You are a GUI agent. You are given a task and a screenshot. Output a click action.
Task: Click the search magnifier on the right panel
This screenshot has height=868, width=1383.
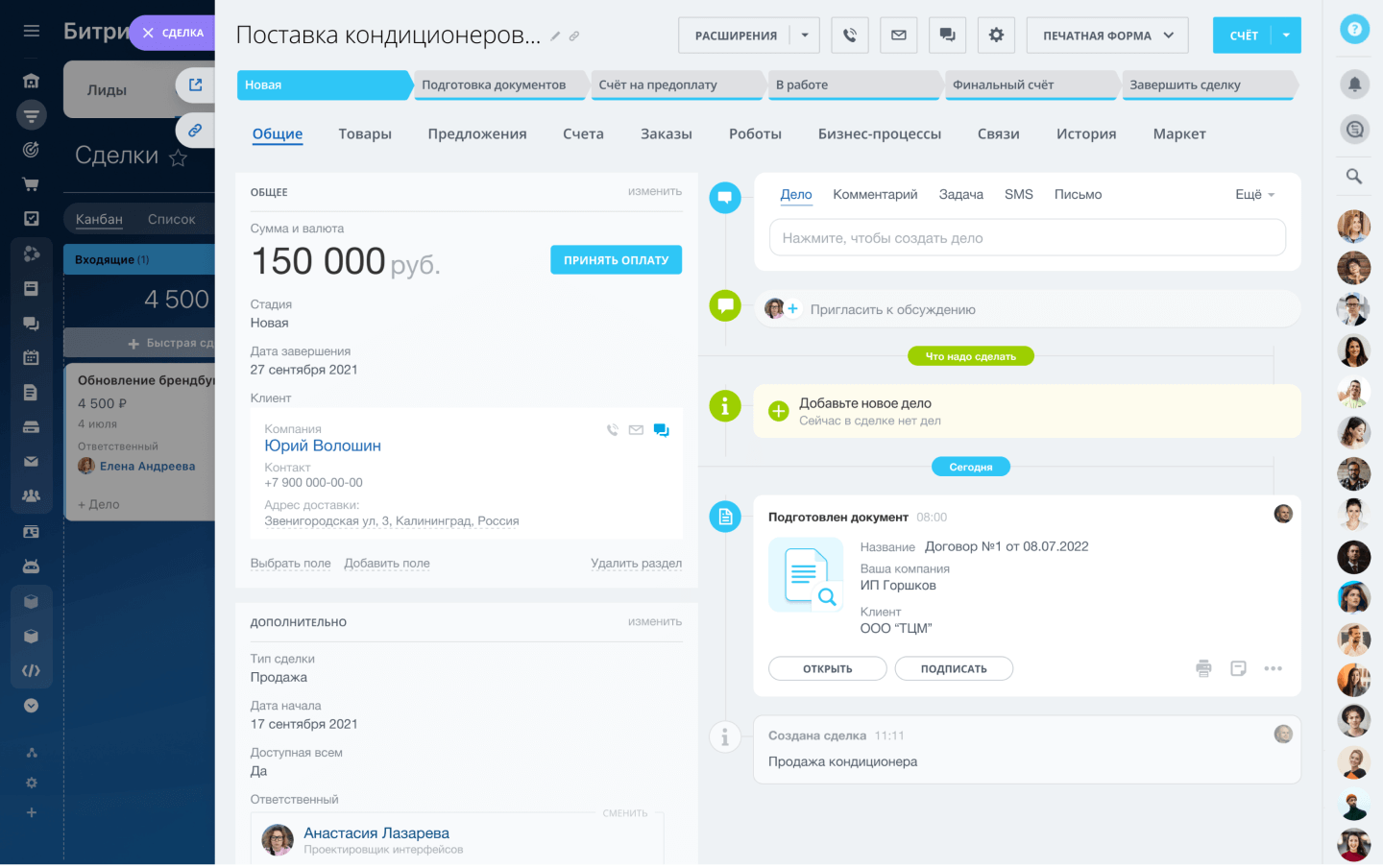click(x=1354, y=176)
